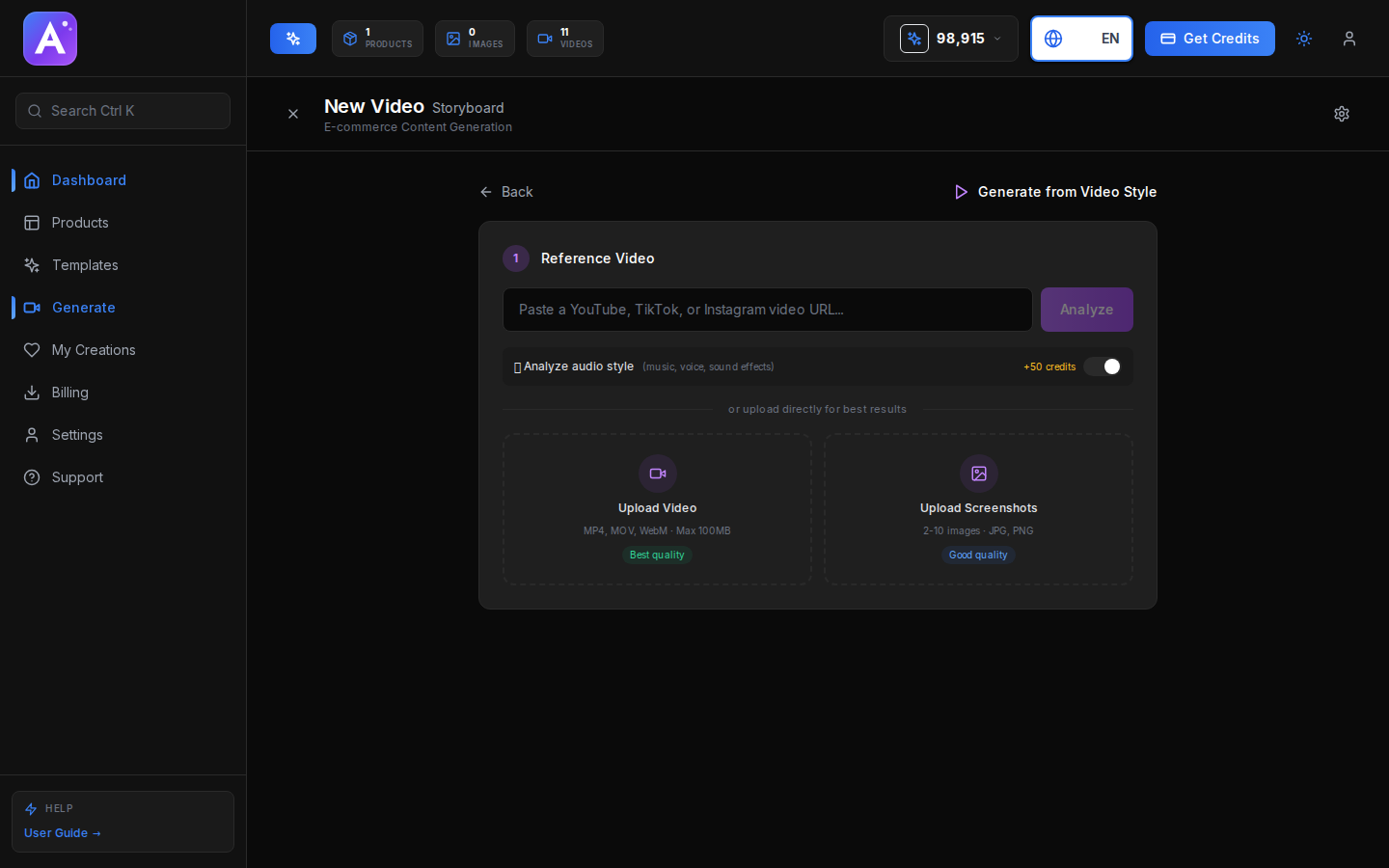Open Templates from the sidebar
This screenshot has height=868, width=1389.
(85, 265)
